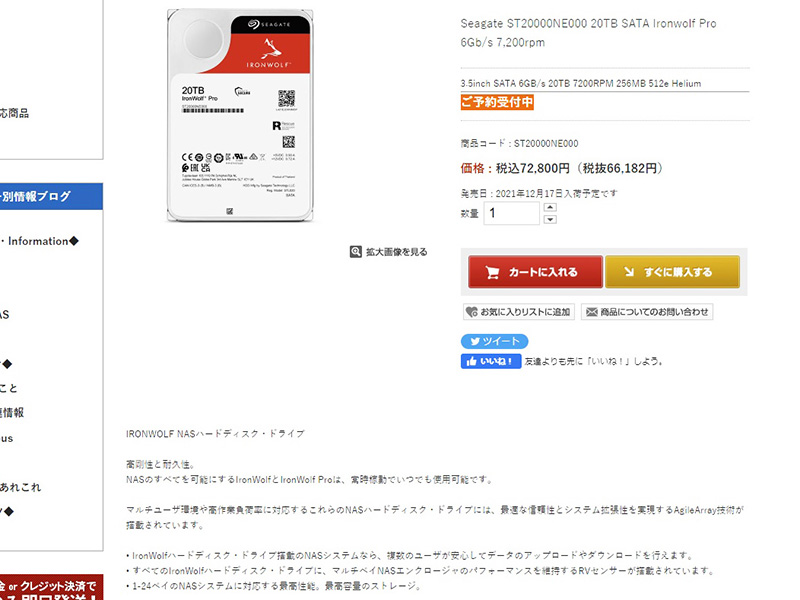Open the Information sidebar item
The height and width of the screenshot is (600, 800).
coord(40,241)
